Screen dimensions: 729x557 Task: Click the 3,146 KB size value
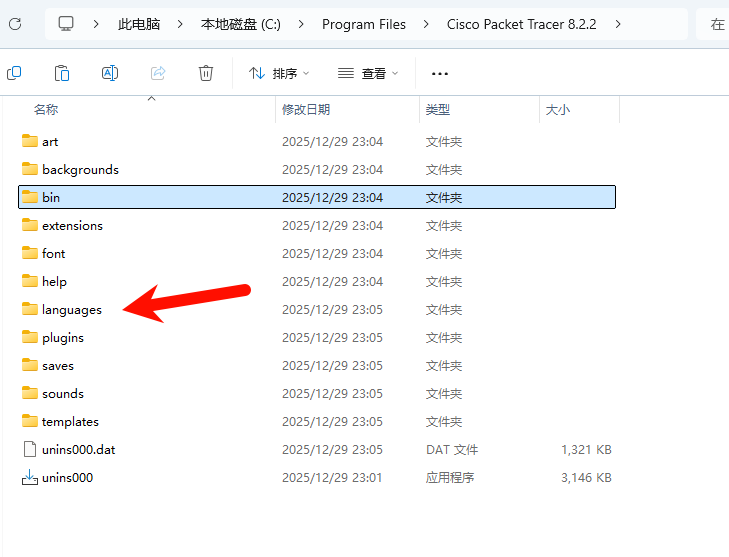tap(586, 477)
